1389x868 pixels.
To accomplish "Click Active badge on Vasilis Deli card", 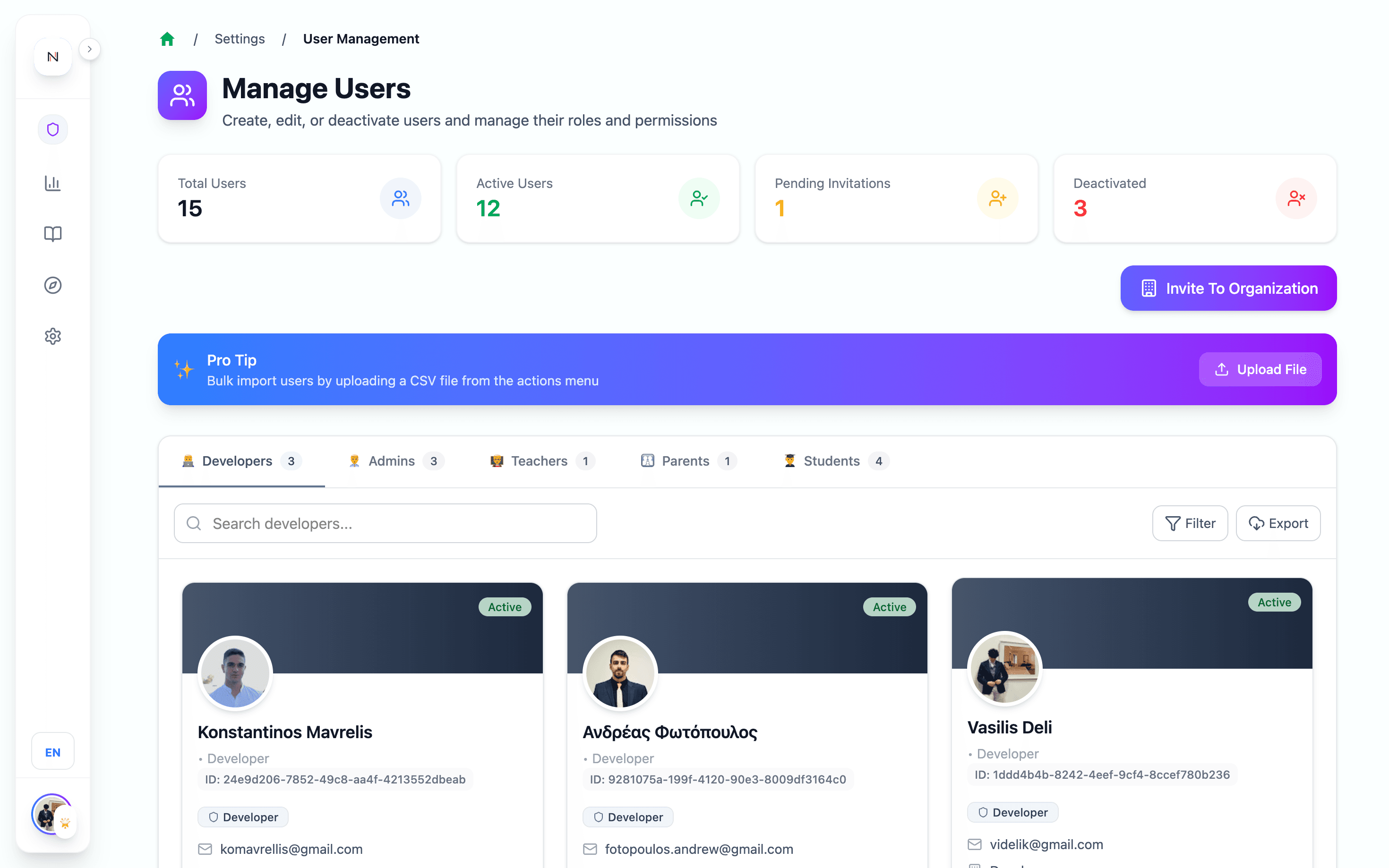I will pyautogui.click(x=1274, y=602).
